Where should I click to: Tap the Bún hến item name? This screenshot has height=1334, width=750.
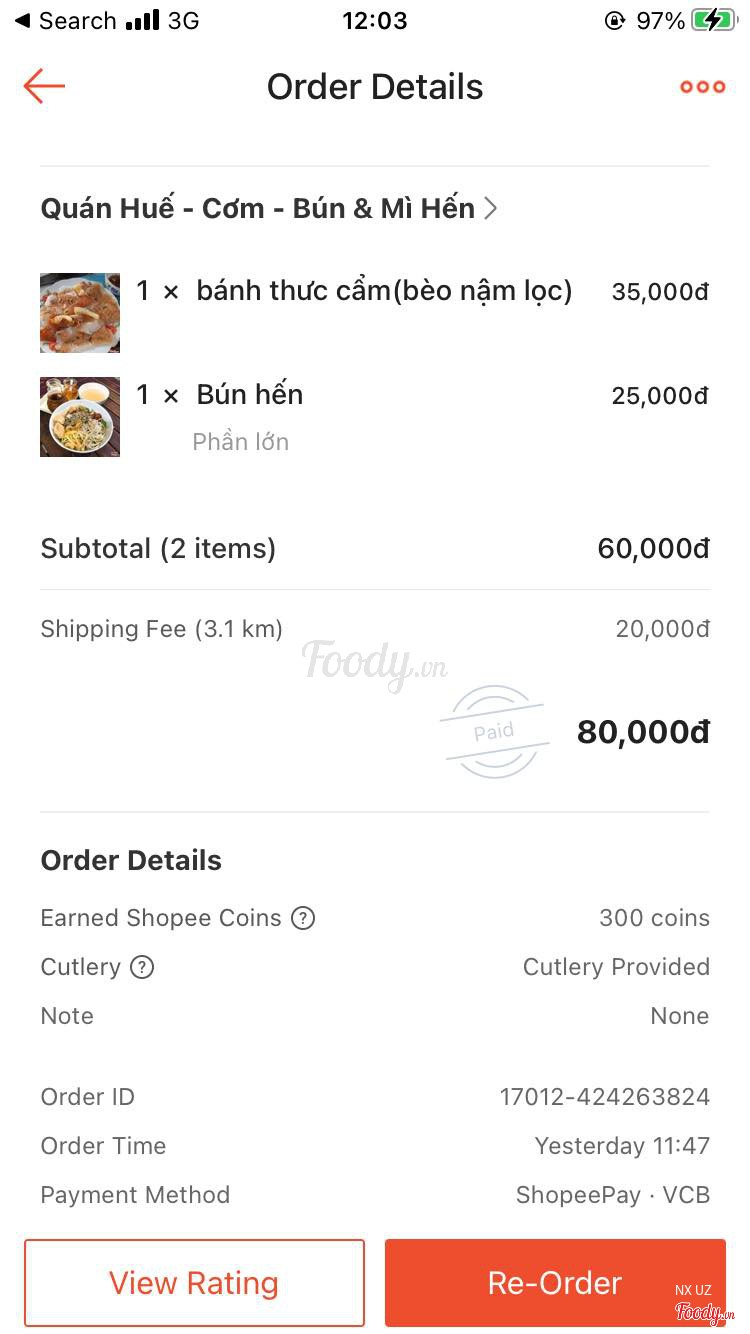point(249,395)
